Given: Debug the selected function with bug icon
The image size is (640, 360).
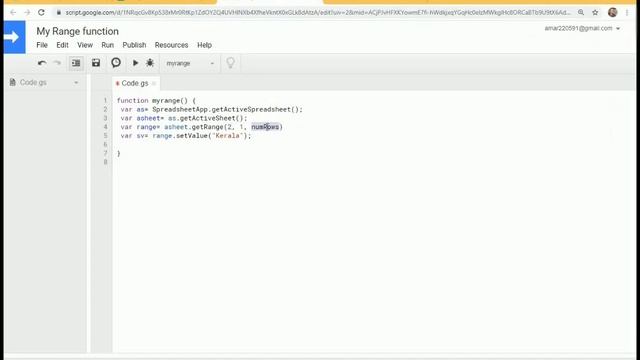Looking at the screenshot, I should [x=150, y=63].
